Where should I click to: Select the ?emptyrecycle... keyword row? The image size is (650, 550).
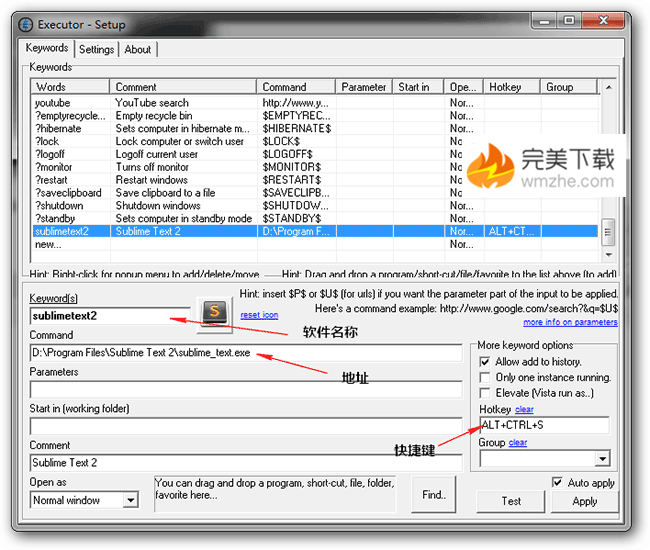pyautogui.click(x=315, y=116)
